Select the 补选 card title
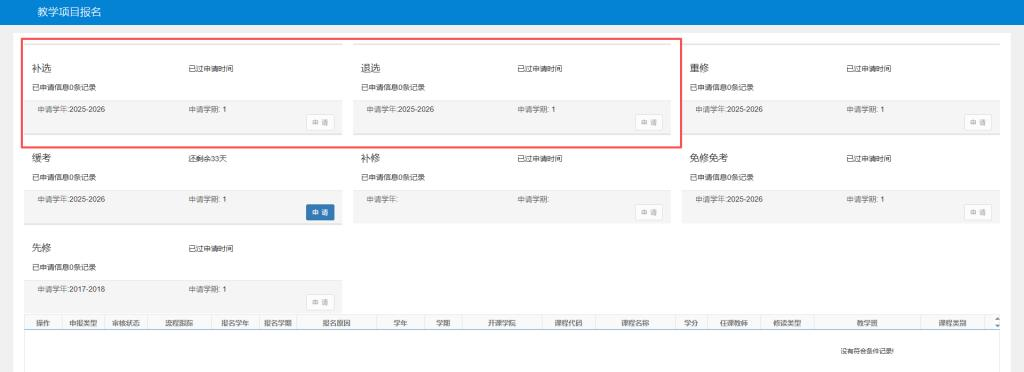This screenshot has height=372, width=1024. (41, 69)
